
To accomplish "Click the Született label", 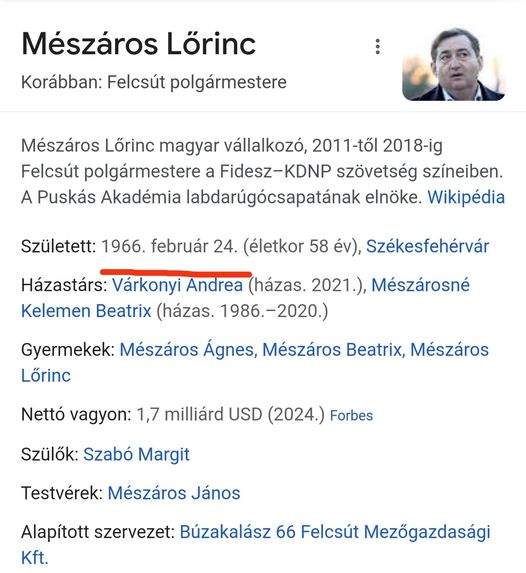I will point(58,246).
